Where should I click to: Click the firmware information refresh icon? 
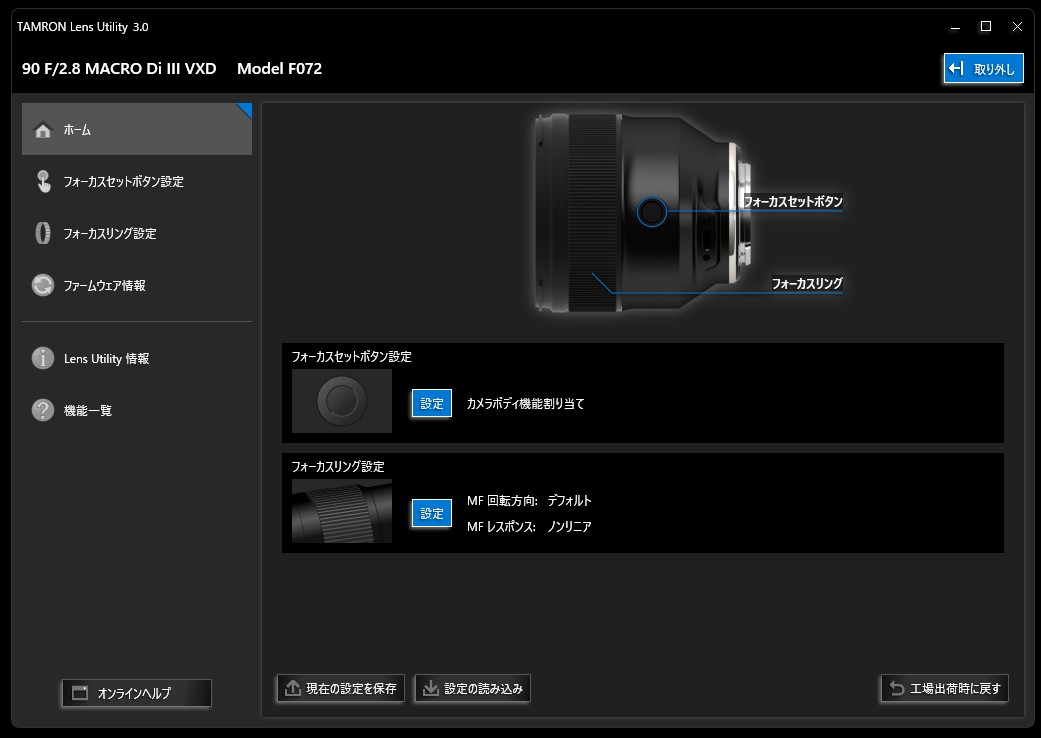(42, 286)
